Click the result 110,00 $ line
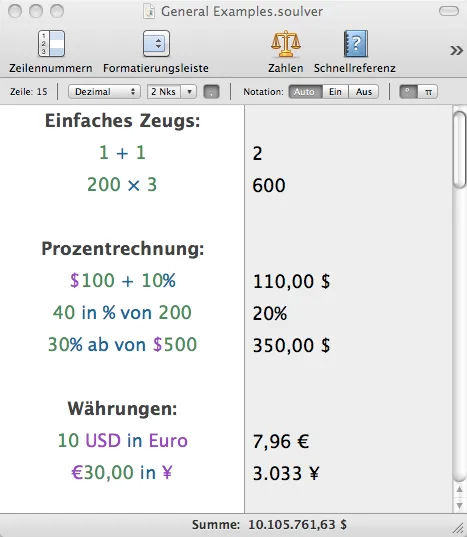Image resolution: width=467 pixels, height=537 pixels. pos(291,282)
